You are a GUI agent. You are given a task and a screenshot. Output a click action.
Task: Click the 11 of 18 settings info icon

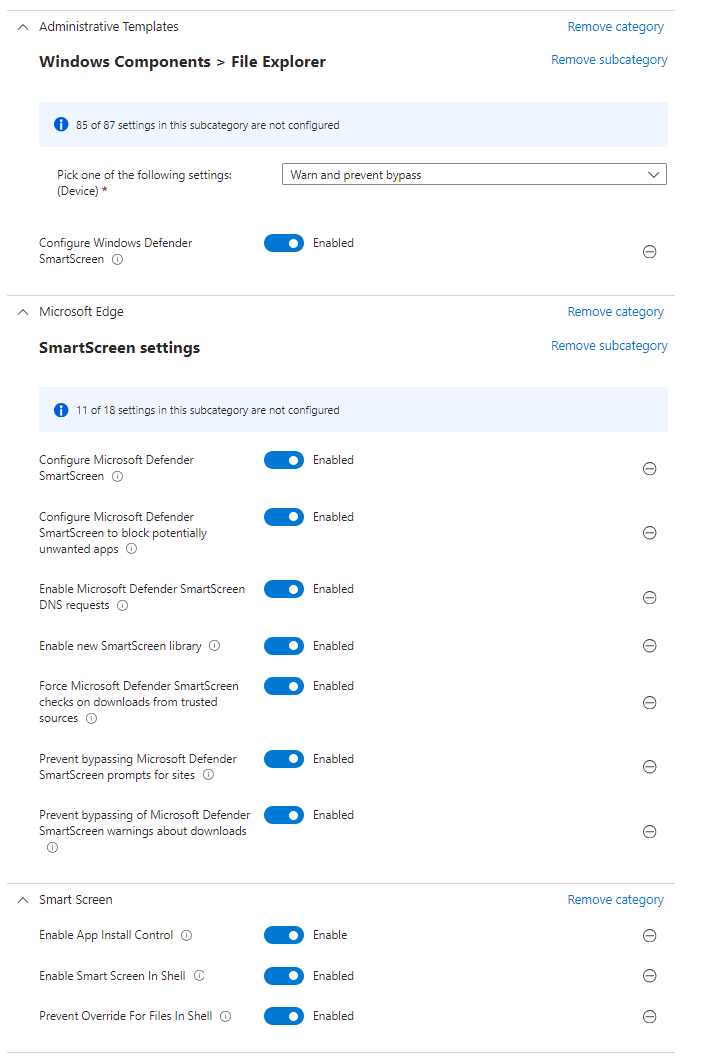coord(61,410)
